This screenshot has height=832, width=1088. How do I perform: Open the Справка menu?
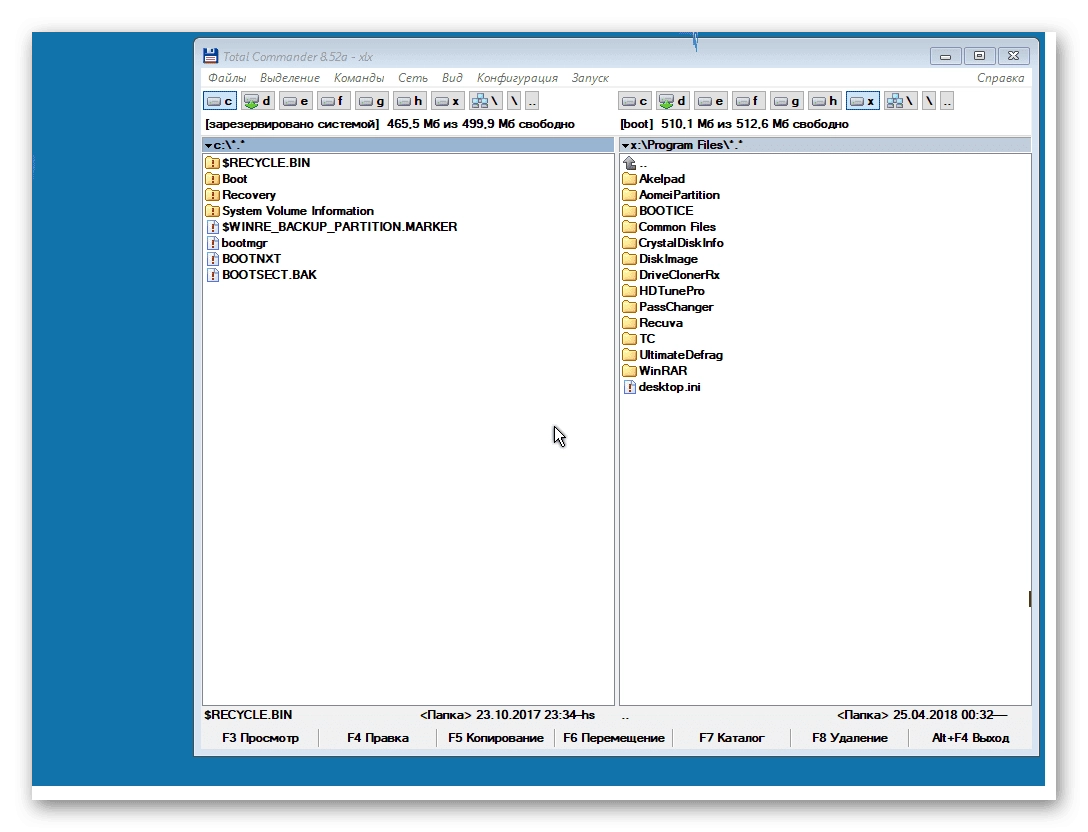[1001, 78]
